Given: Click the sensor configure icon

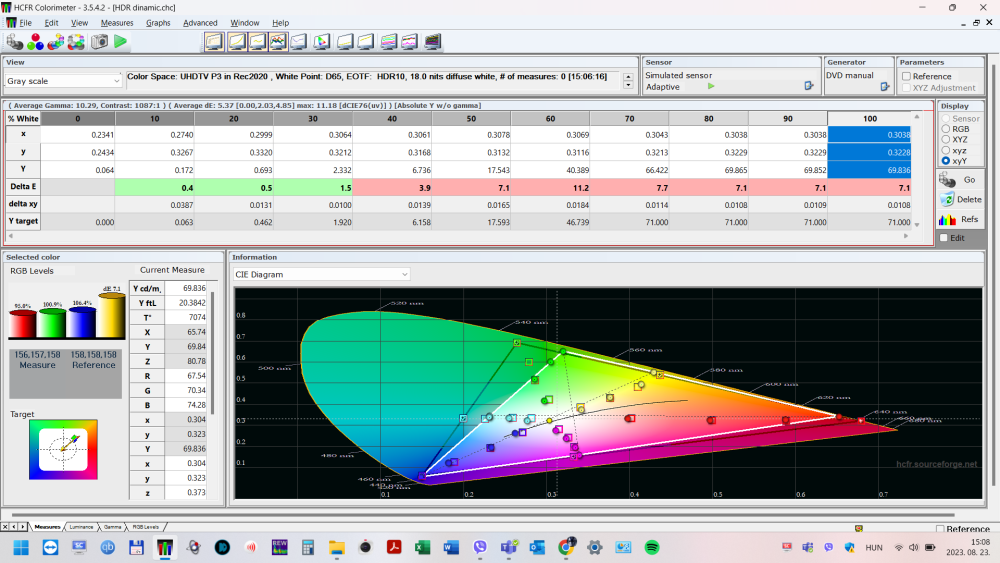Looking at the screenshot, I should [x=806, y=87].
